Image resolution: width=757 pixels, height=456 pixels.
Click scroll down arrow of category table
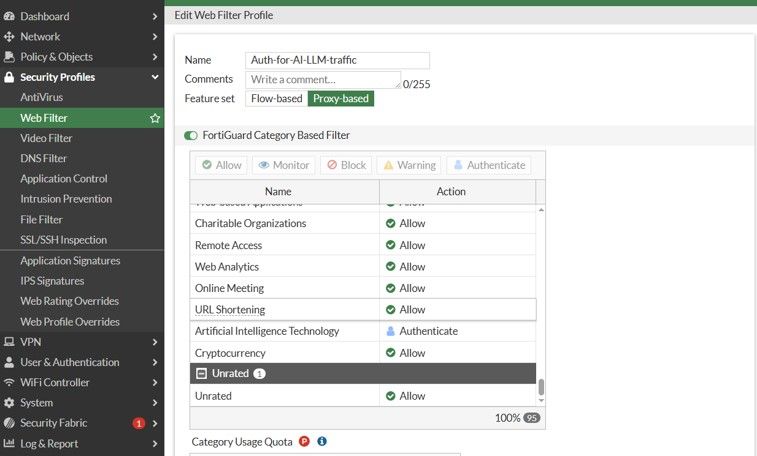pyautogui.click(x=541, y=400)
